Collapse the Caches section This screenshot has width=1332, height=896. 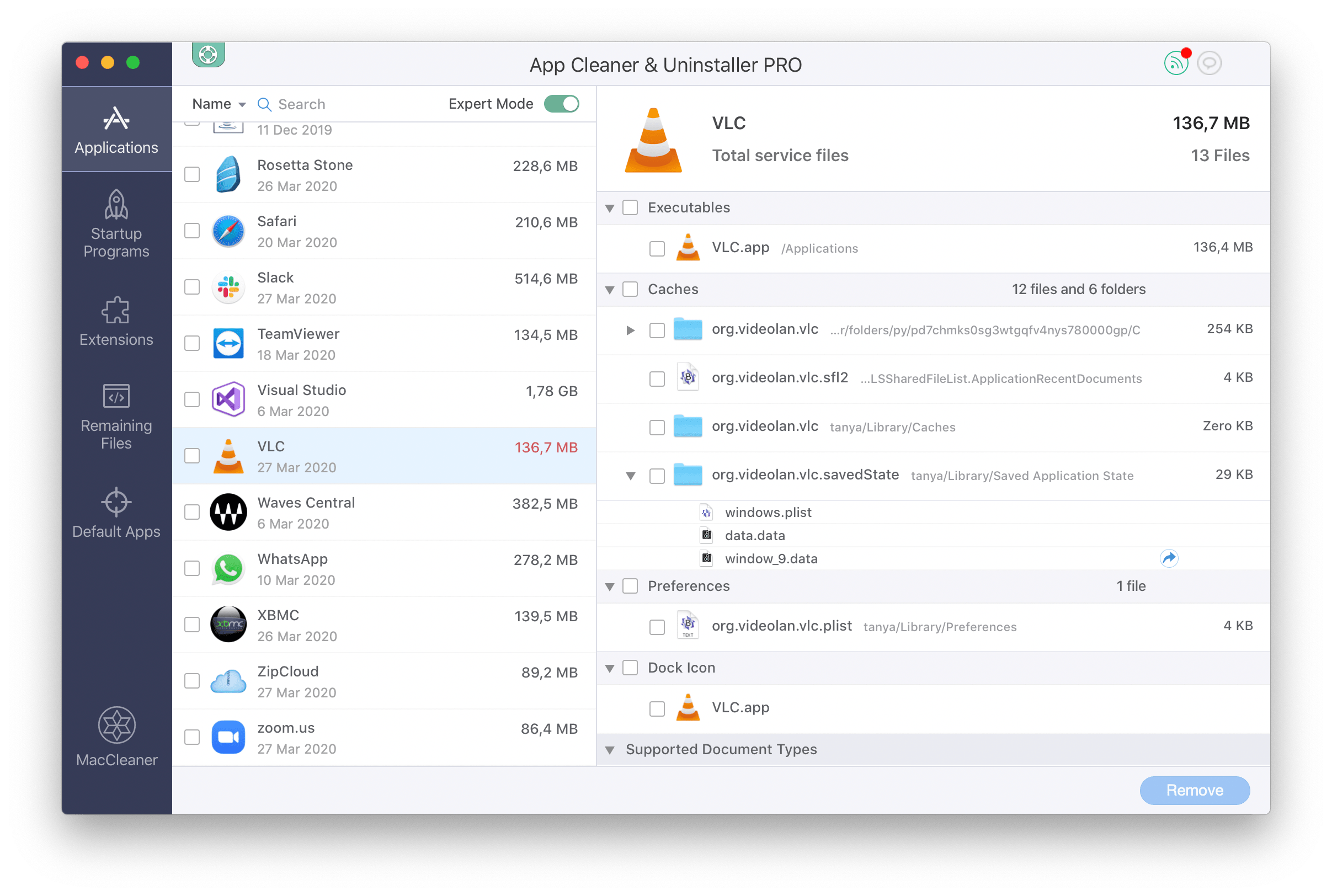613,289
